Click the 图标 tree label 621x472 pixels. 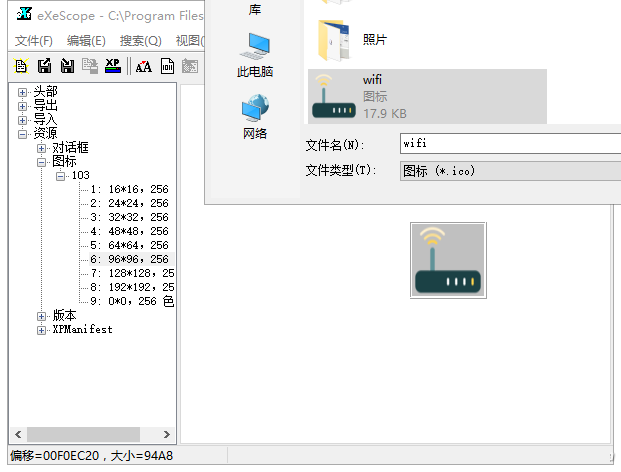[64, 161]
